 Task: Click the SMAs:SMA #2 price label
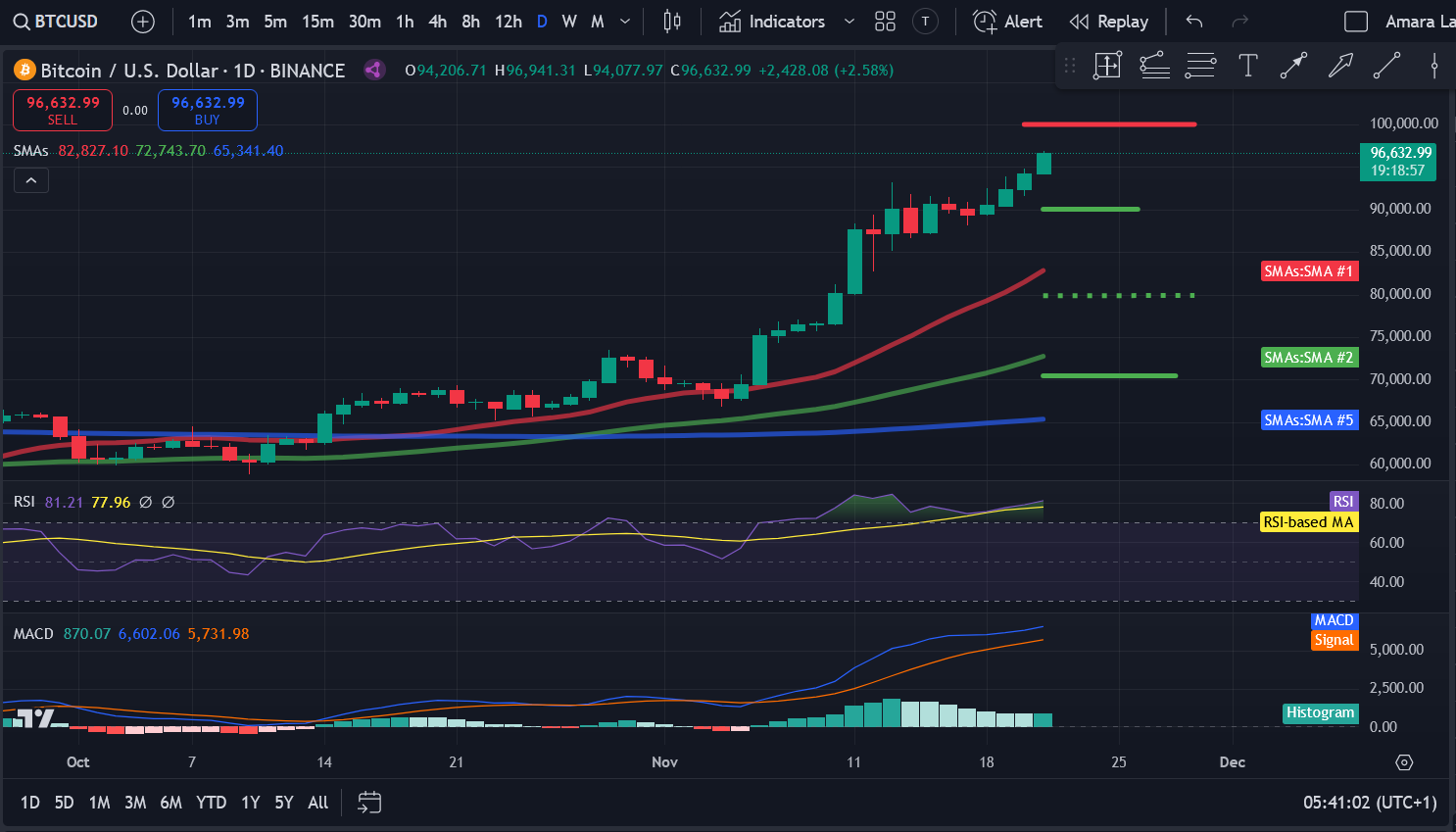(1309, 358)
